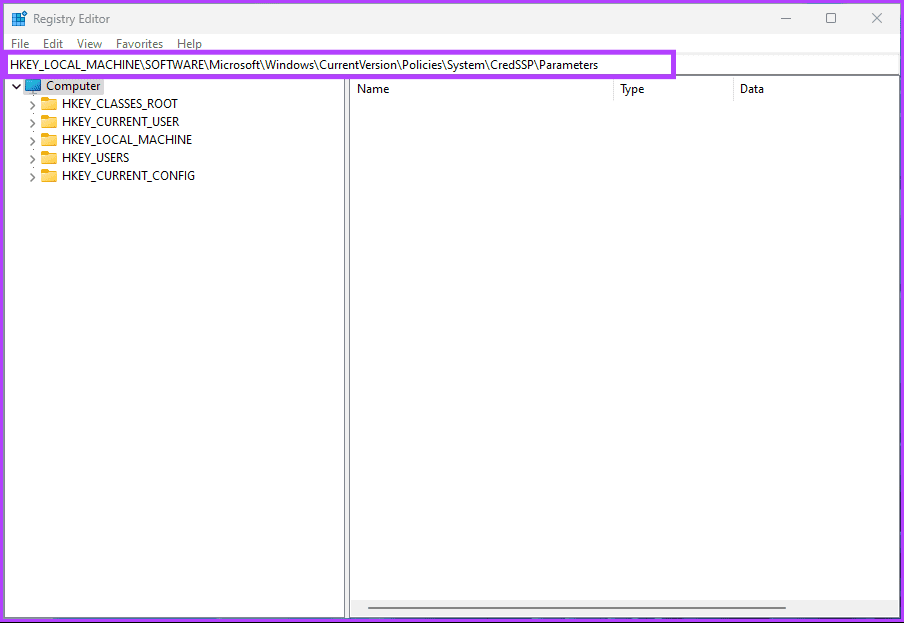This screenshot has width=904, height=623.
Task: Click the HKEY_USERS folder icon
Action: pos(49,158)
